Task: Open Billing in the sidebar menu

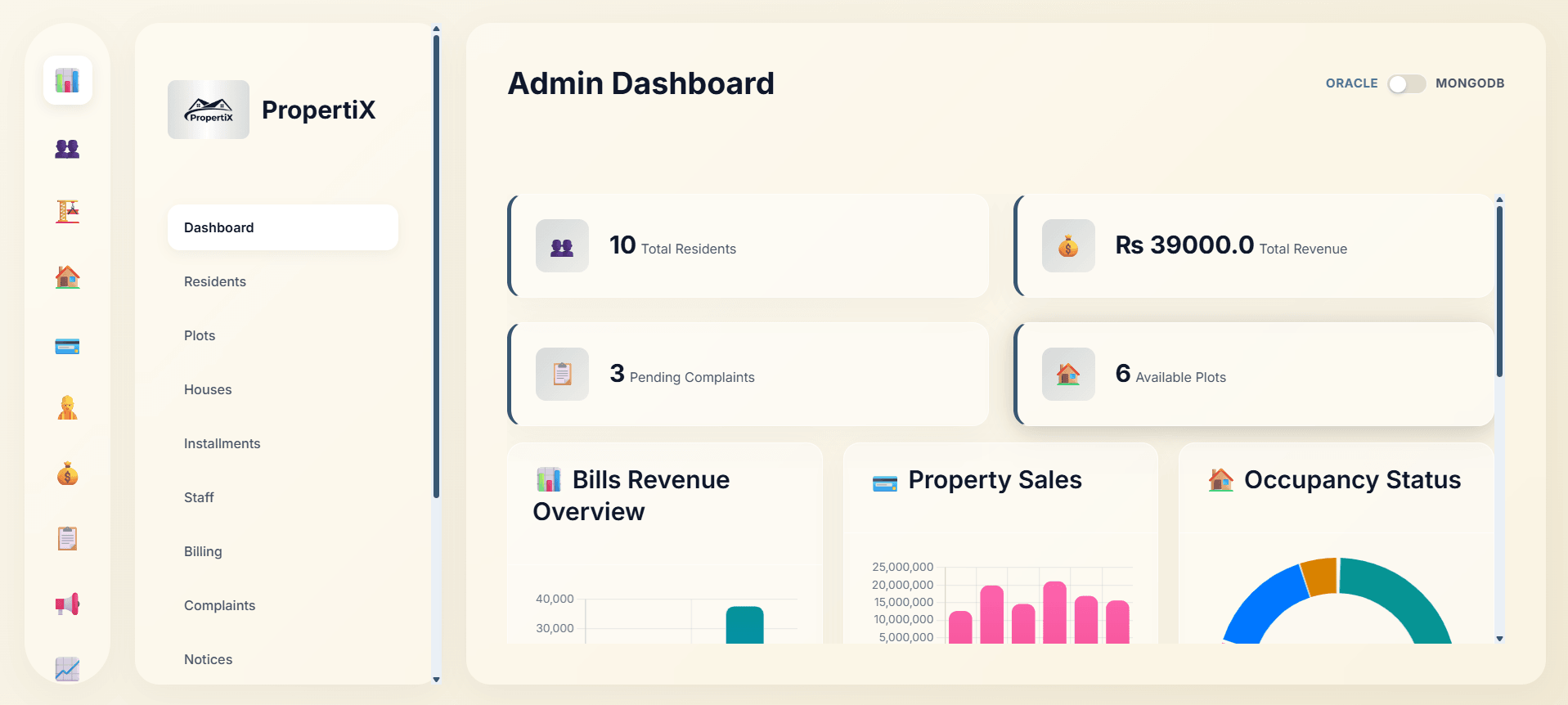Action: [x=283, y=551]
